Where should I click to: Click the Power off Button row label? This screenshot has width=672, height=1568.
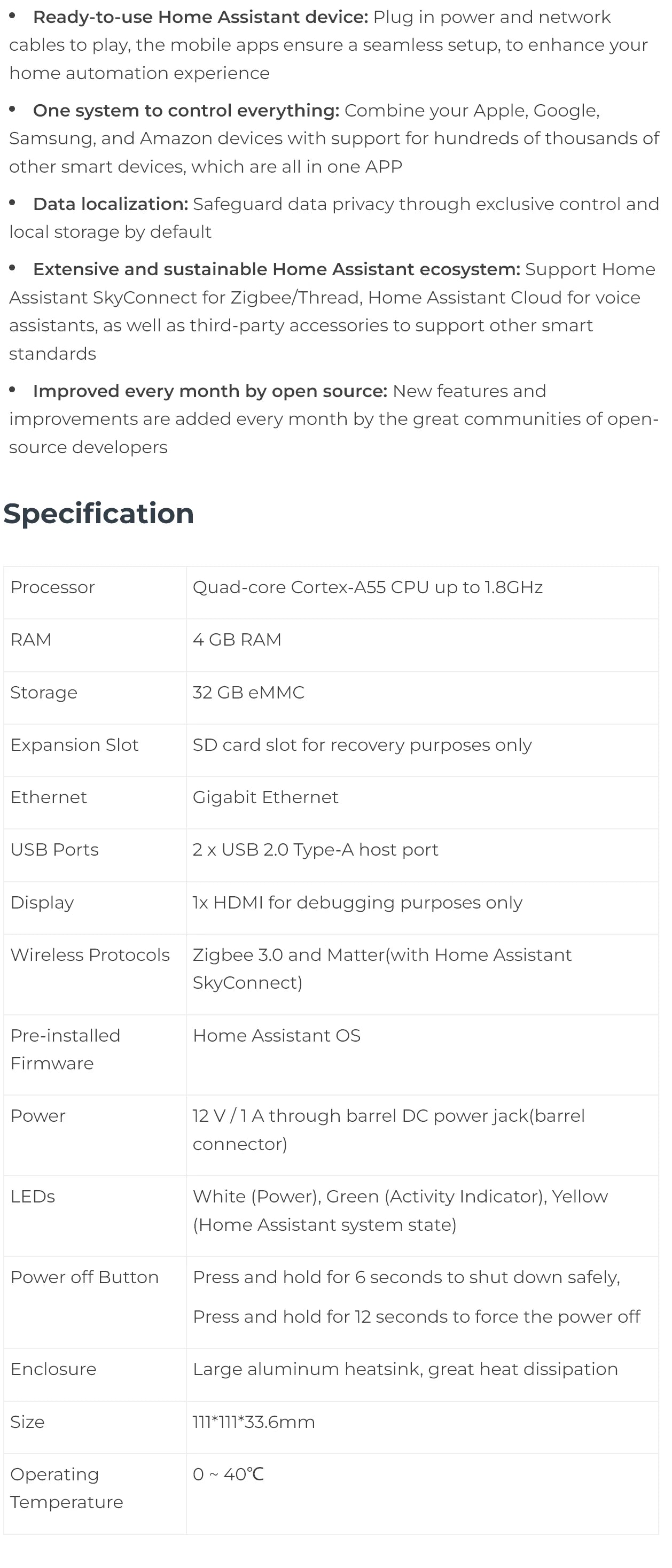tap(84, 1277)
